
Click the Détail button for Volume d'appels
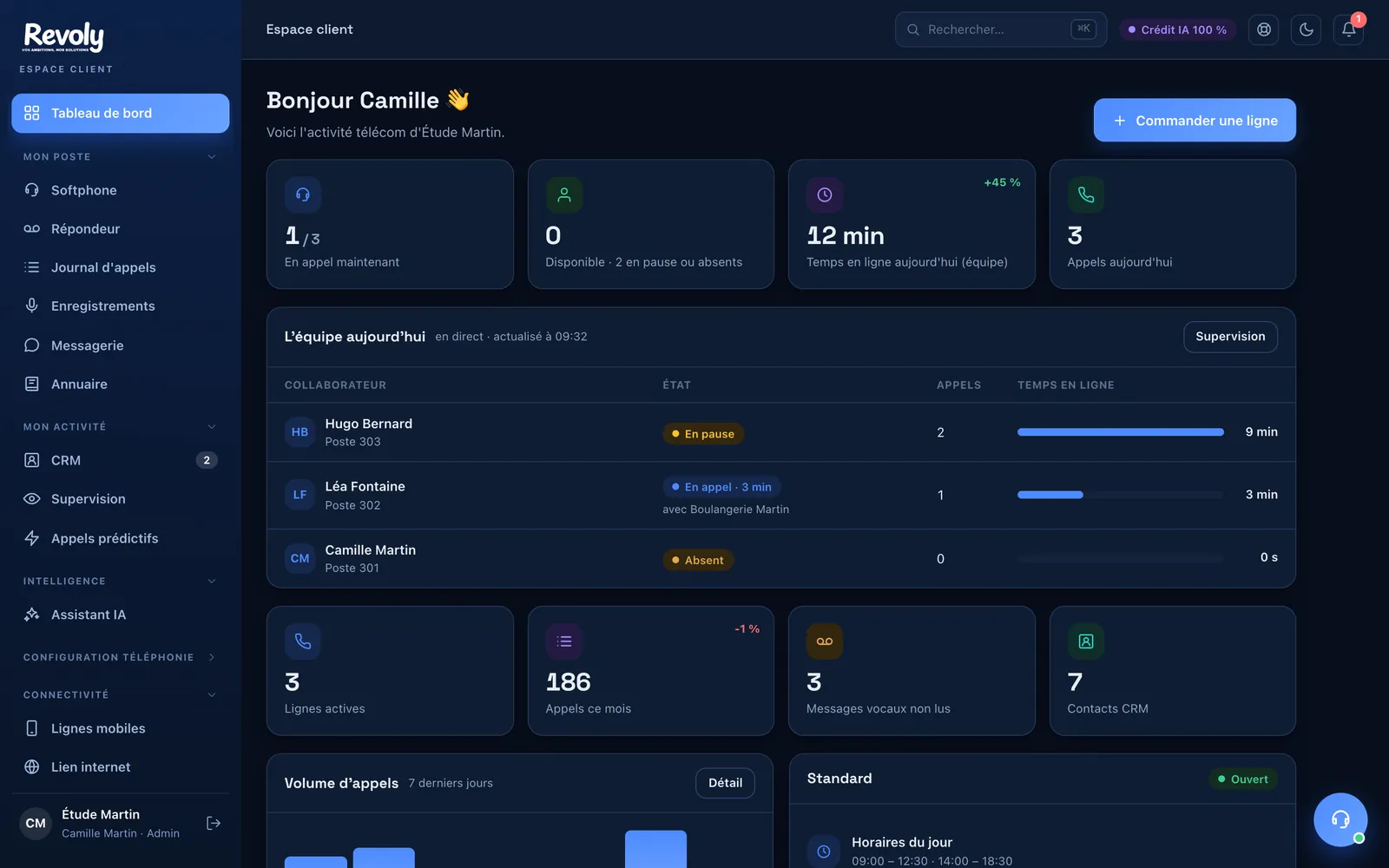725,783
